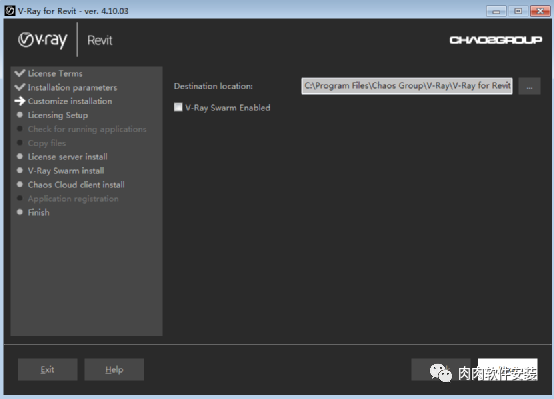
Task: Click the Destination location path field
Action: coord(407,86)
